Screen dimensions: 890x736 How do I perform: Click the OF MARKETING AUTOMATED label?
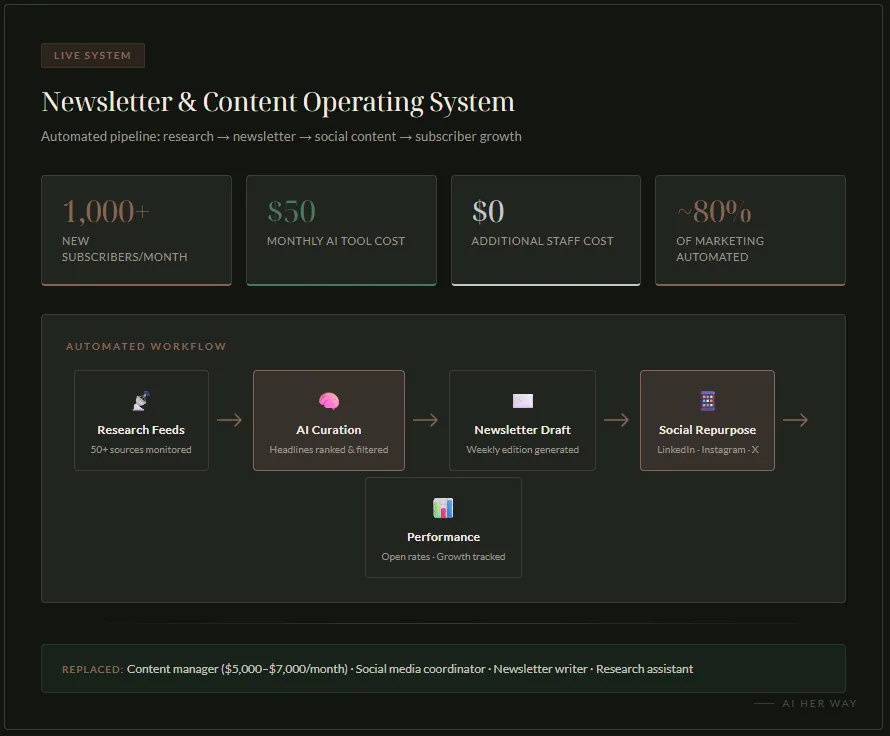pos(720,249)
